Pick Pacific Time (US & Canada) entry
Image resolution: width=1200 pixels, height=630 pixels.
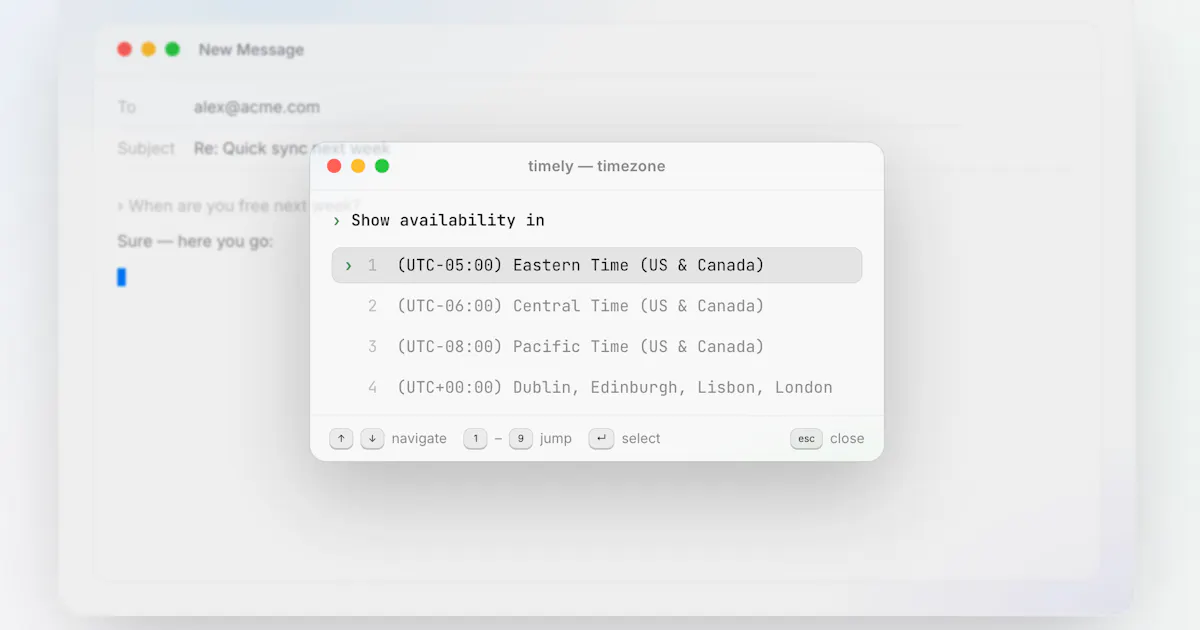[x=596, y=347]
